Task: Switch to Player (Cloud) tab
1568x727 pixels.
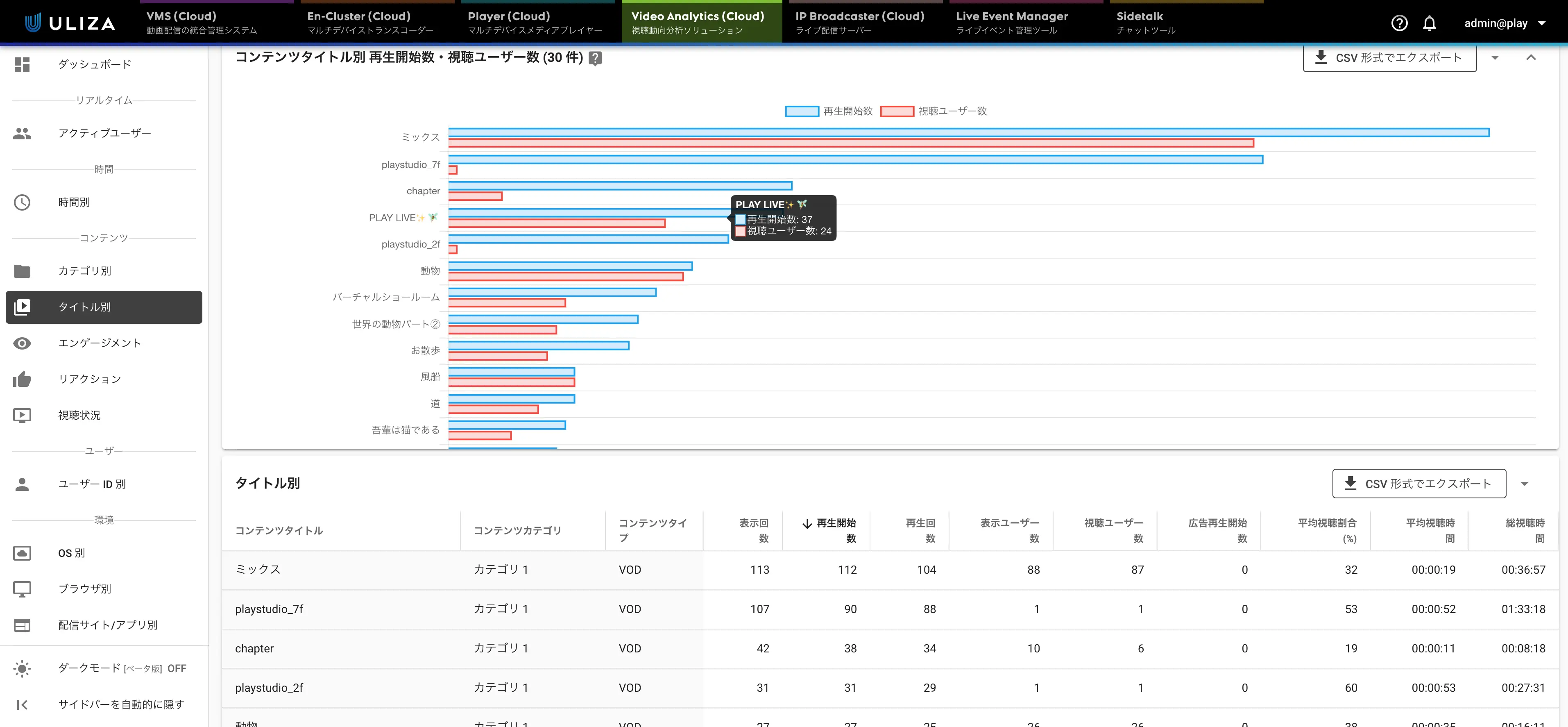Action: pos(538,22)
